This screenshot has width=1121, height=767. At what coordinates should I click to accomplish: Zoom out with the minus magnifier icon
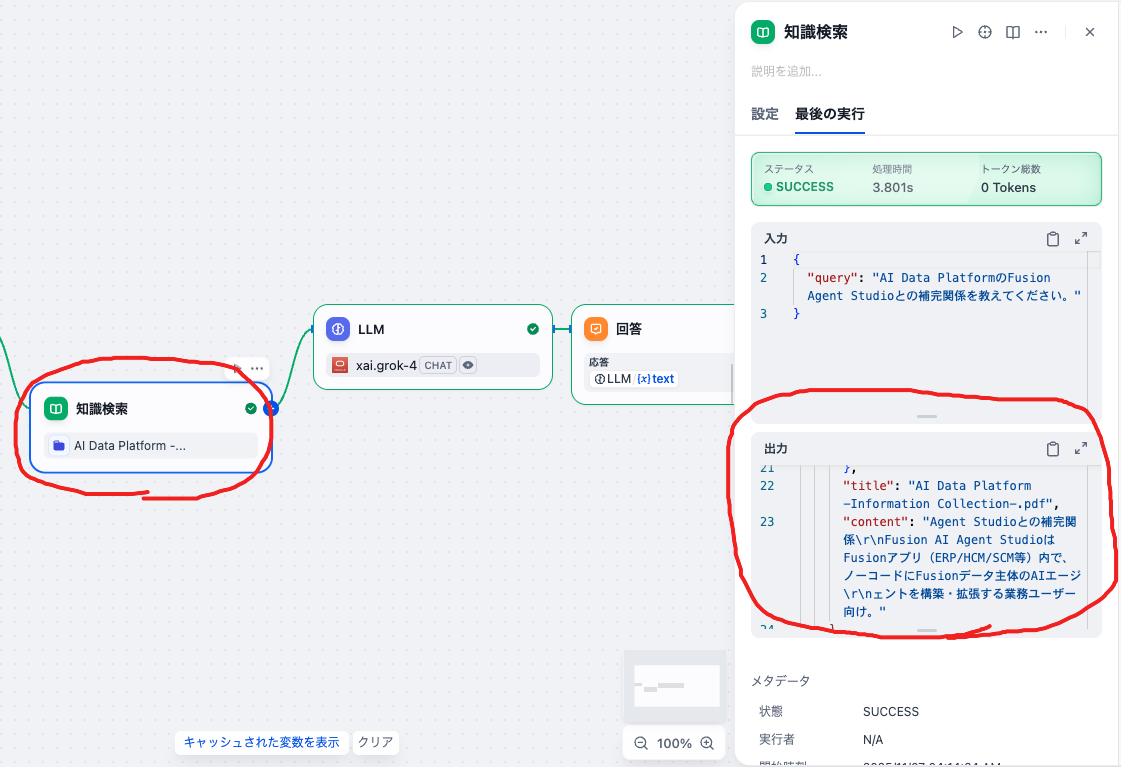tap(641, 743)
